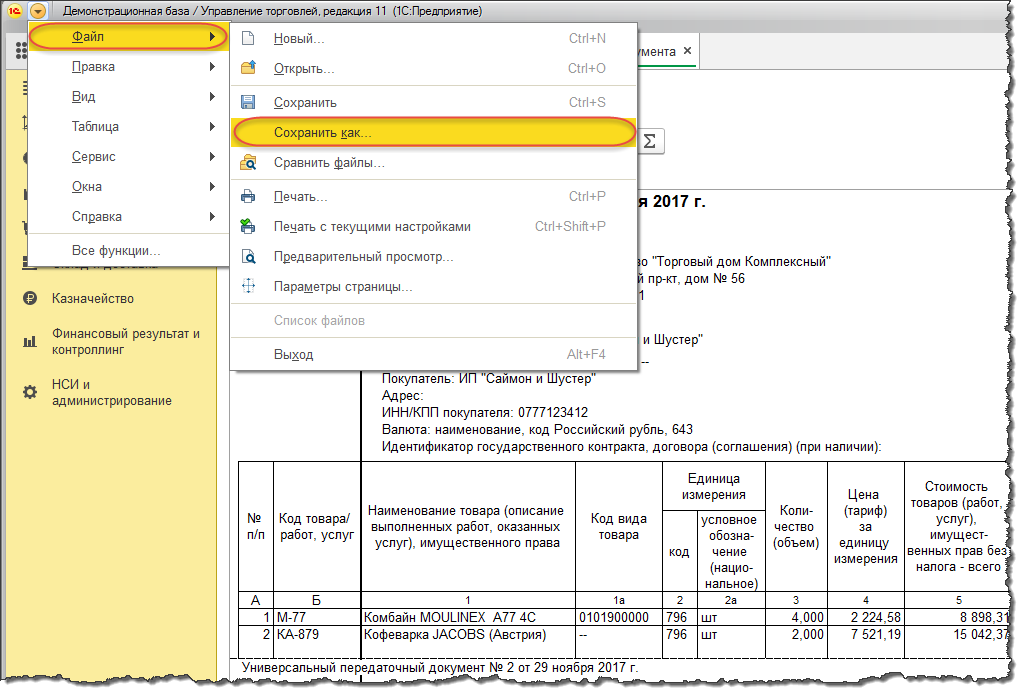Image resolution: width=1023 pixels, height=693 pixels.
Task: Expand arrow next to Таблица
Action: 213,127
